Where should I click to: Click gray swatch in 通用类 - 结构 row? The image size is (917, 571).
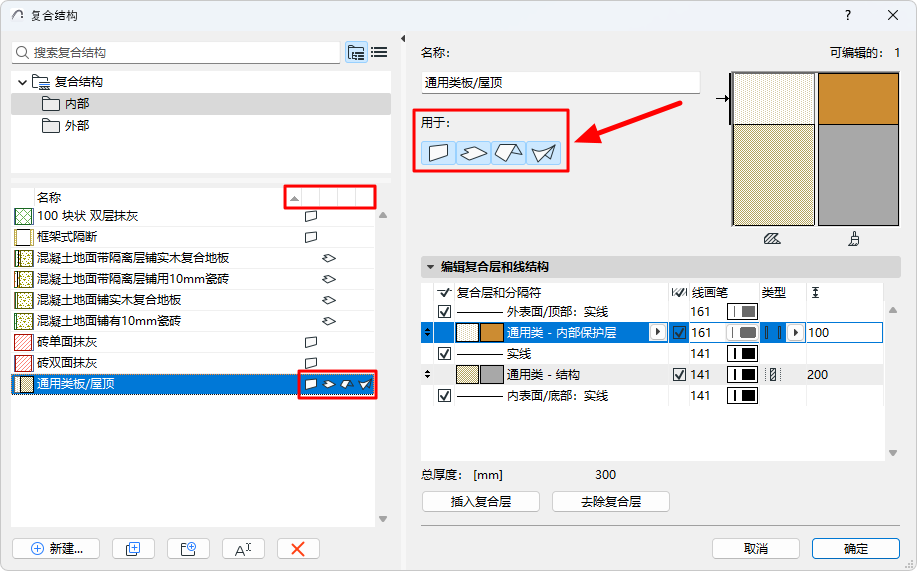[x=492, y=374]
